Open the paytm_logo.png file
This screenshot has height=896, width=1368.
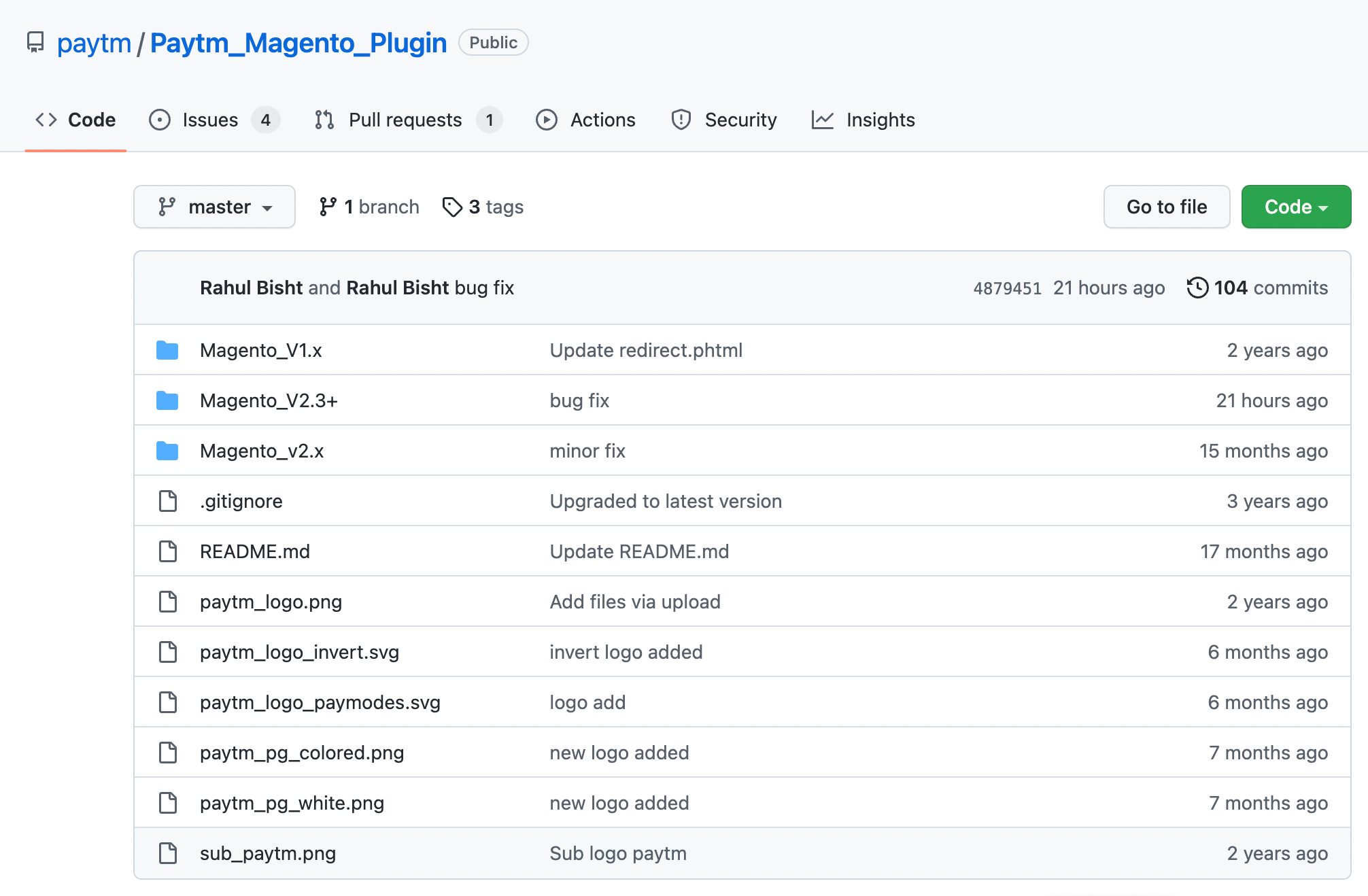click(271, 602)
